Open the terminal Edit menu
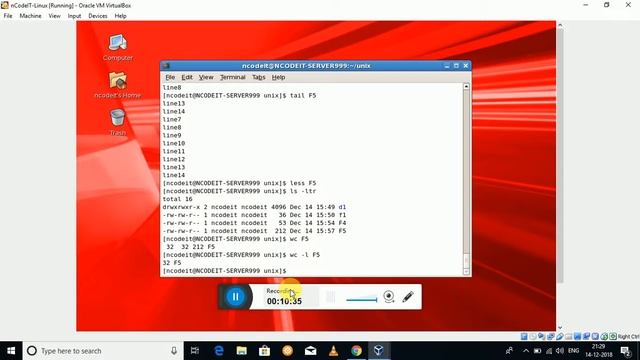 187,77
